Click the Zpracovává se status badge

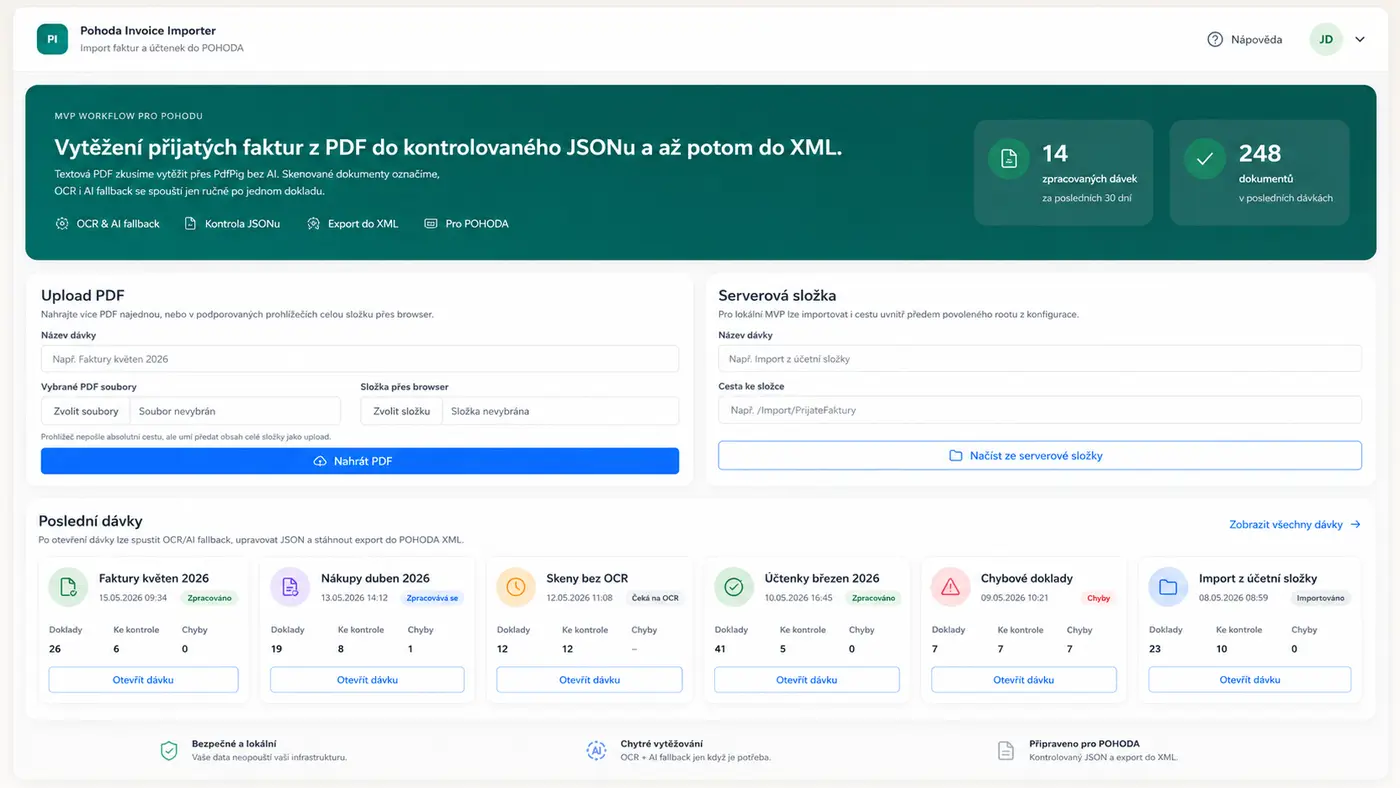(433, 598)
